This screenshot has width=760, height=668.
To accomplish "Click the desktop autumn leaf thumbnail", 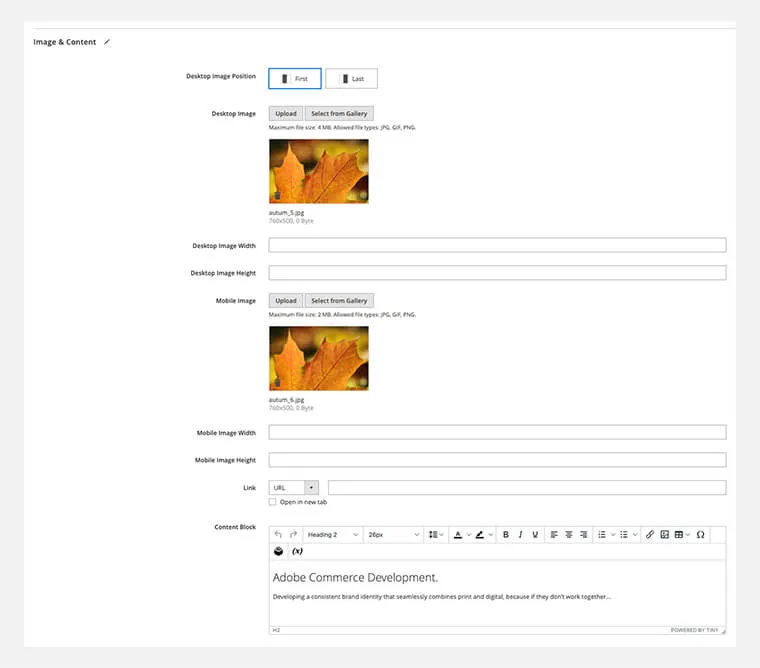I will tap(319, 171).
